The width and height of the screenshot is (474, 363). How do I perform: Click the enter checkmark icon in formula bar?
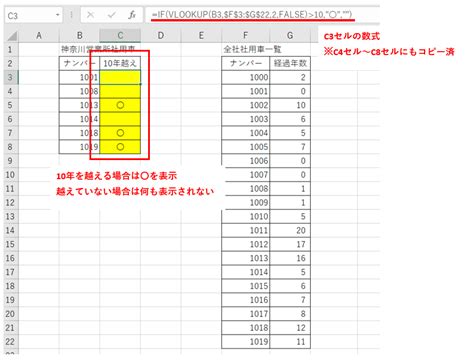coord(112,15)
